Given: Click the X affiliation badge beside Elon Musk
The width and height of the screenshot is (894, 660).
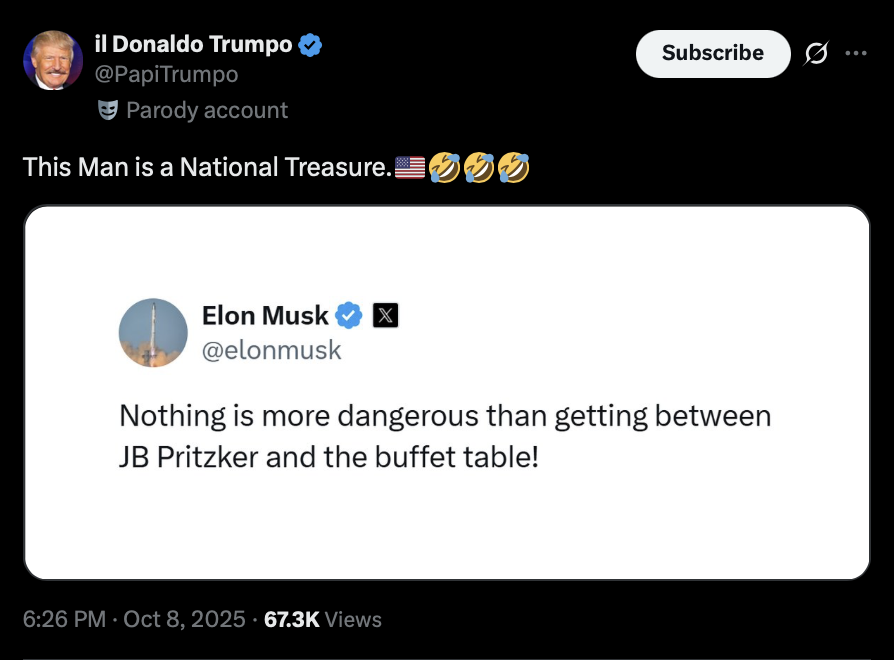Looking at the screenshot, I should (385, 316).
